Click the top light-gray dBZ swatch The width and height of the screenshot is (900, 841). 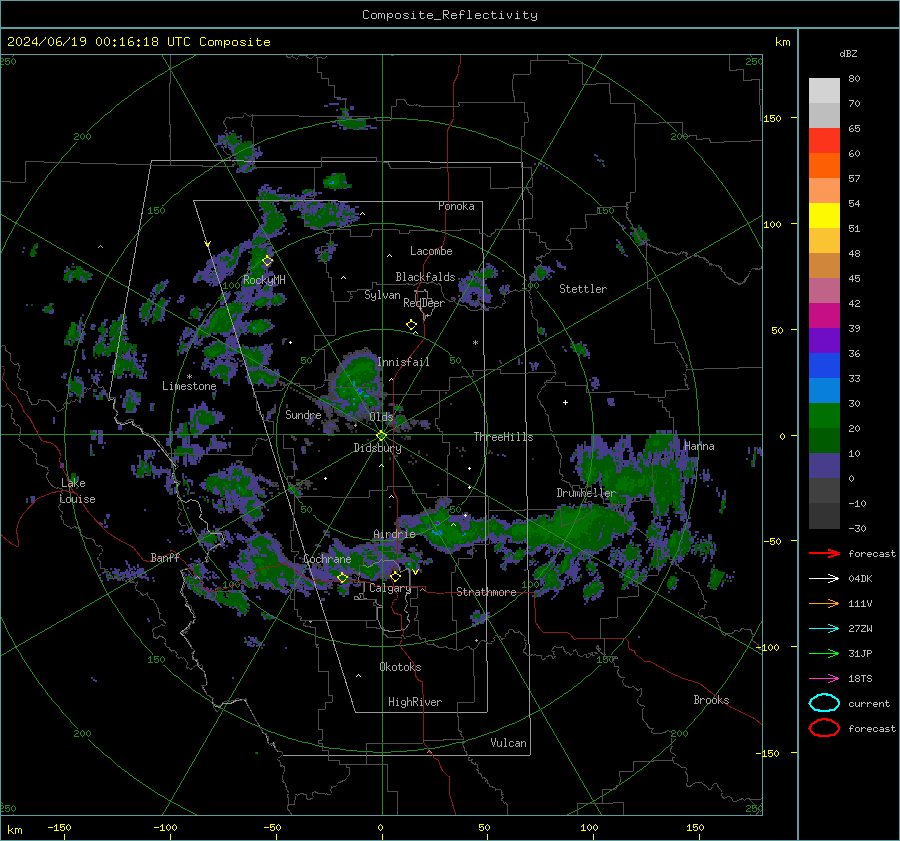pos(824,91)
